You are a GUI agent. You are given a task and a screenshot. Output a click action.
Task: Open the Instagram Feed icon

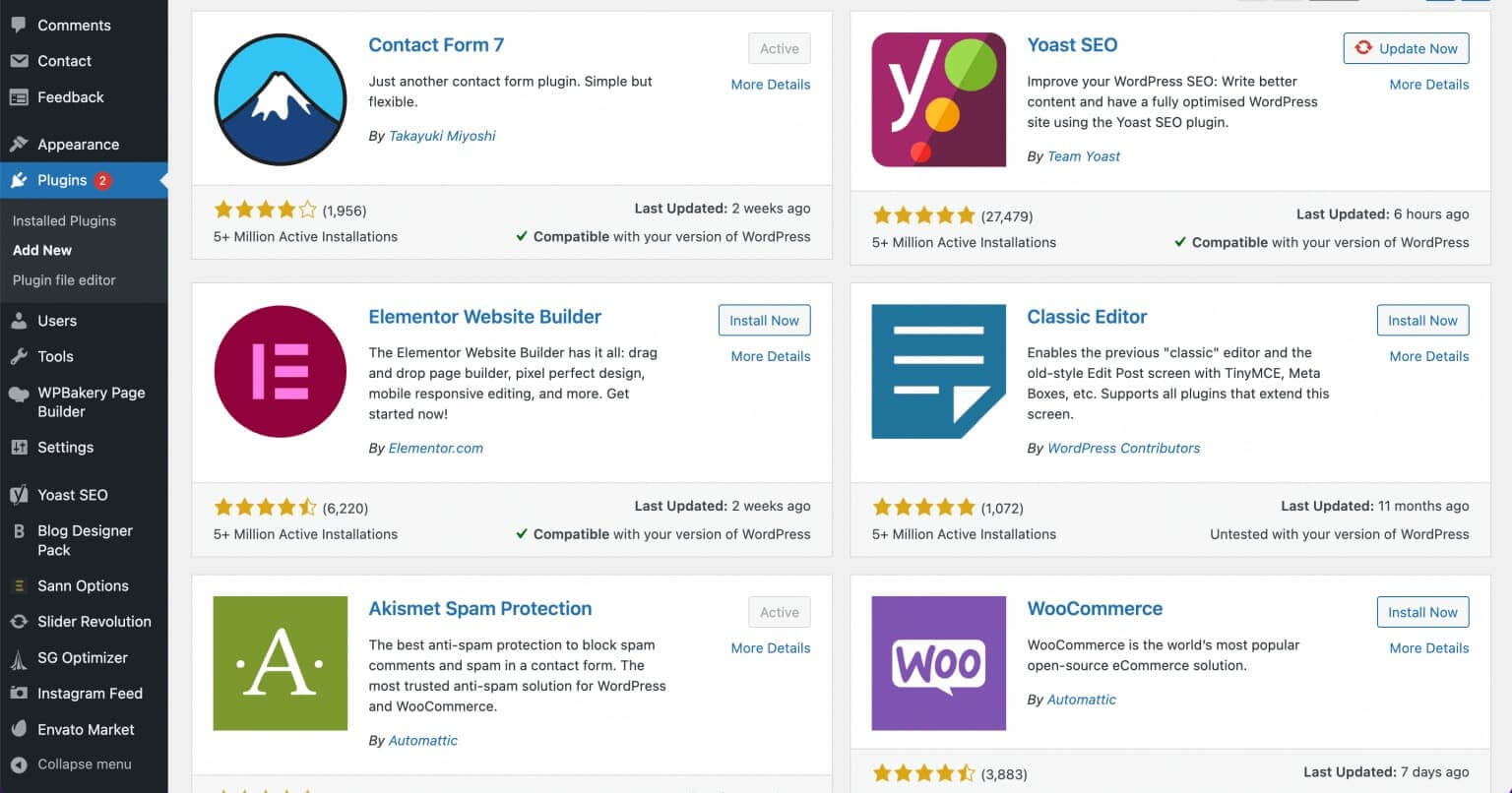pos(20,693)
